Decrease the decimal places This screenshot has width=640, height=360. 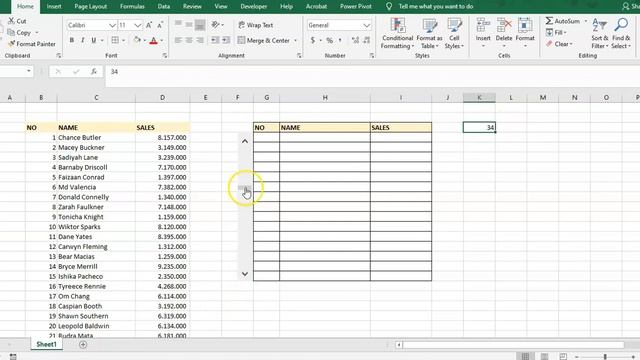tap(367, 40)
